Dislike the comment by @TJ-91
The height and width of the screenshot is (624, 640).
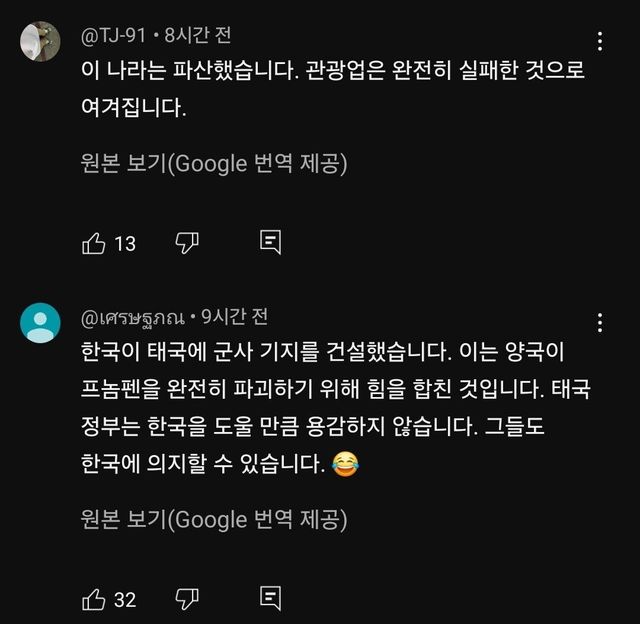[x=187, y=243]
